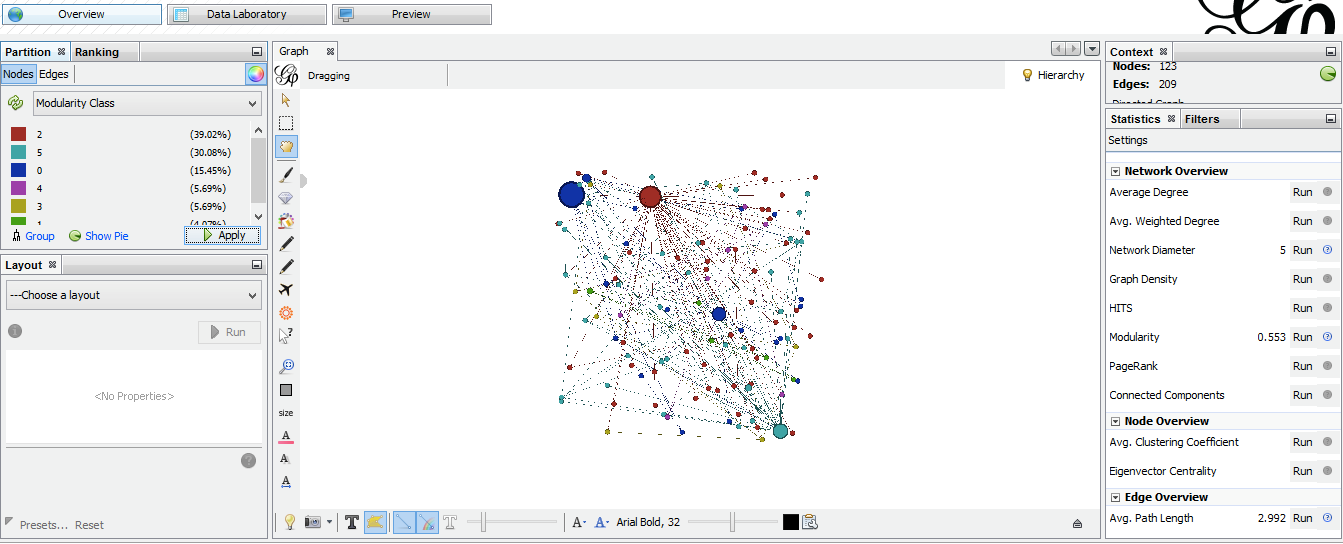1343x544 pixels.
Task: Run the PageRank statistic
Action: (x=1302, y=366)
